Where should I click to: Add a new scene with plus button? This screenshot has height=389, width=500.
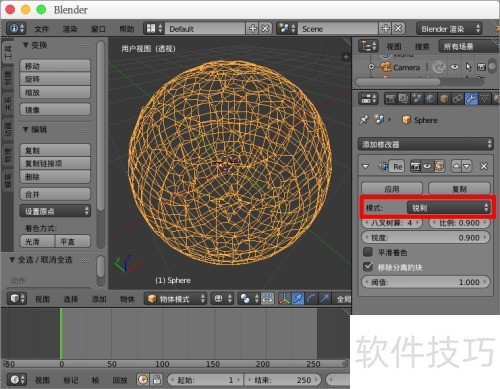click(386, 28)
